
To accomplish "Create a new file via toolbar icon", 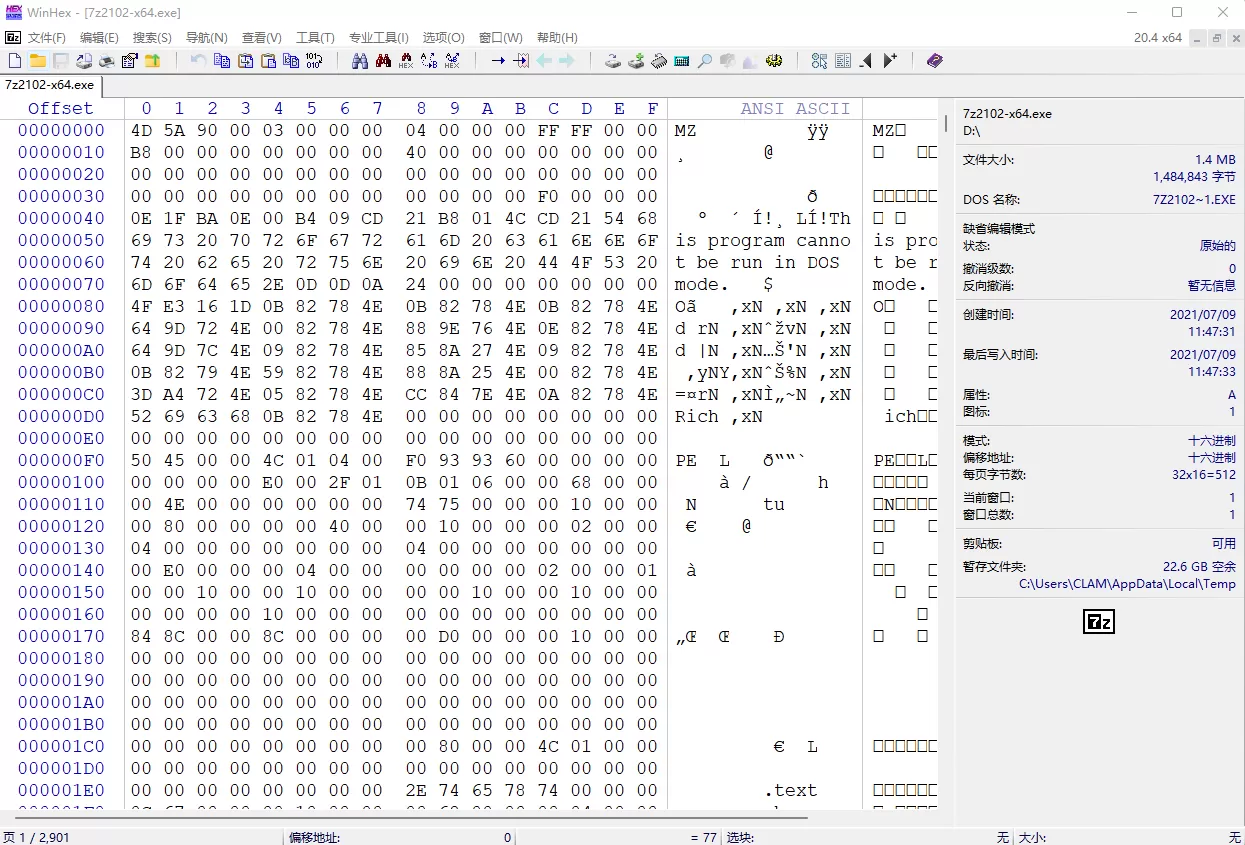I will (13, 60).
